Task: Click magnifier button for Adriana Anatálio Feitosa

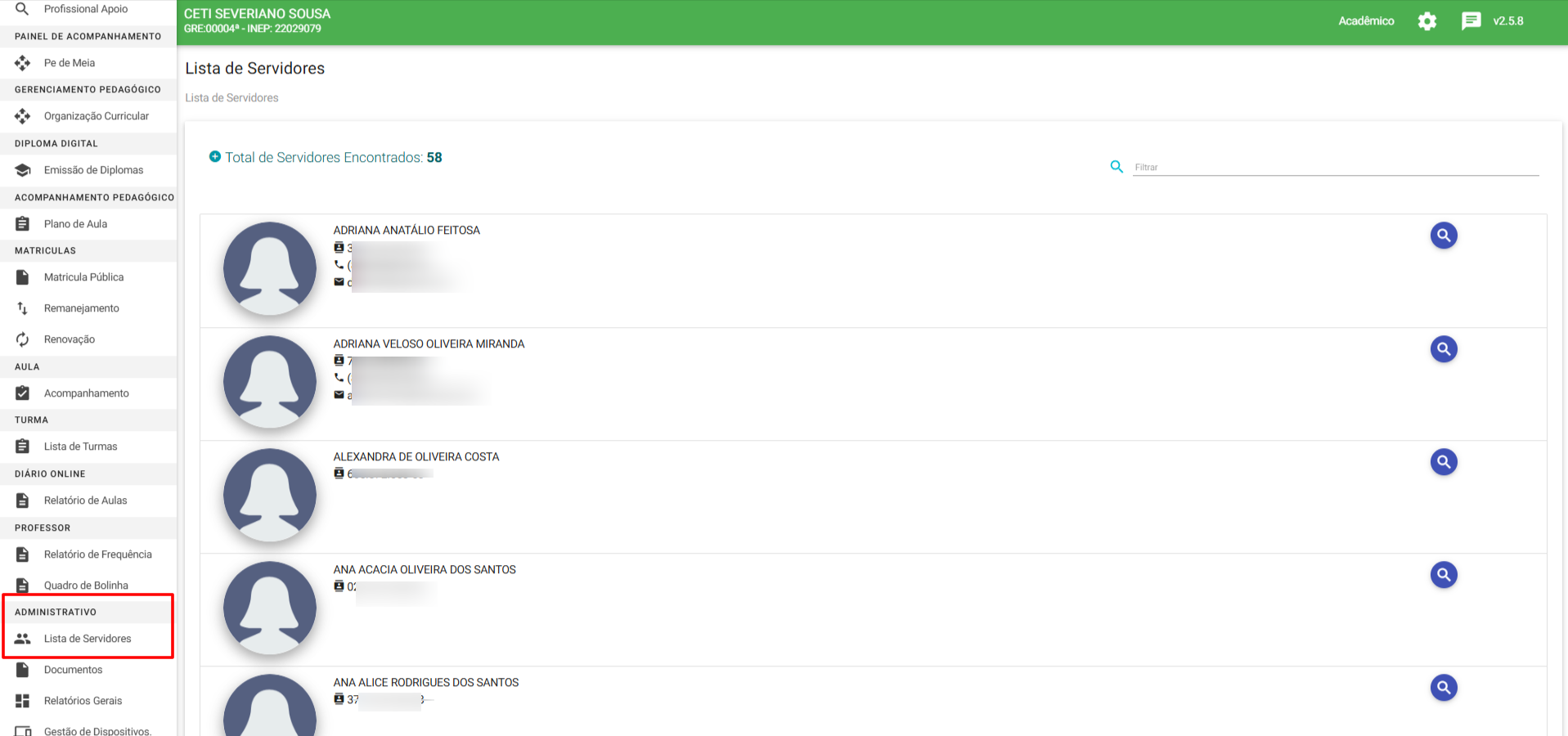Action: click(1443, 236)
